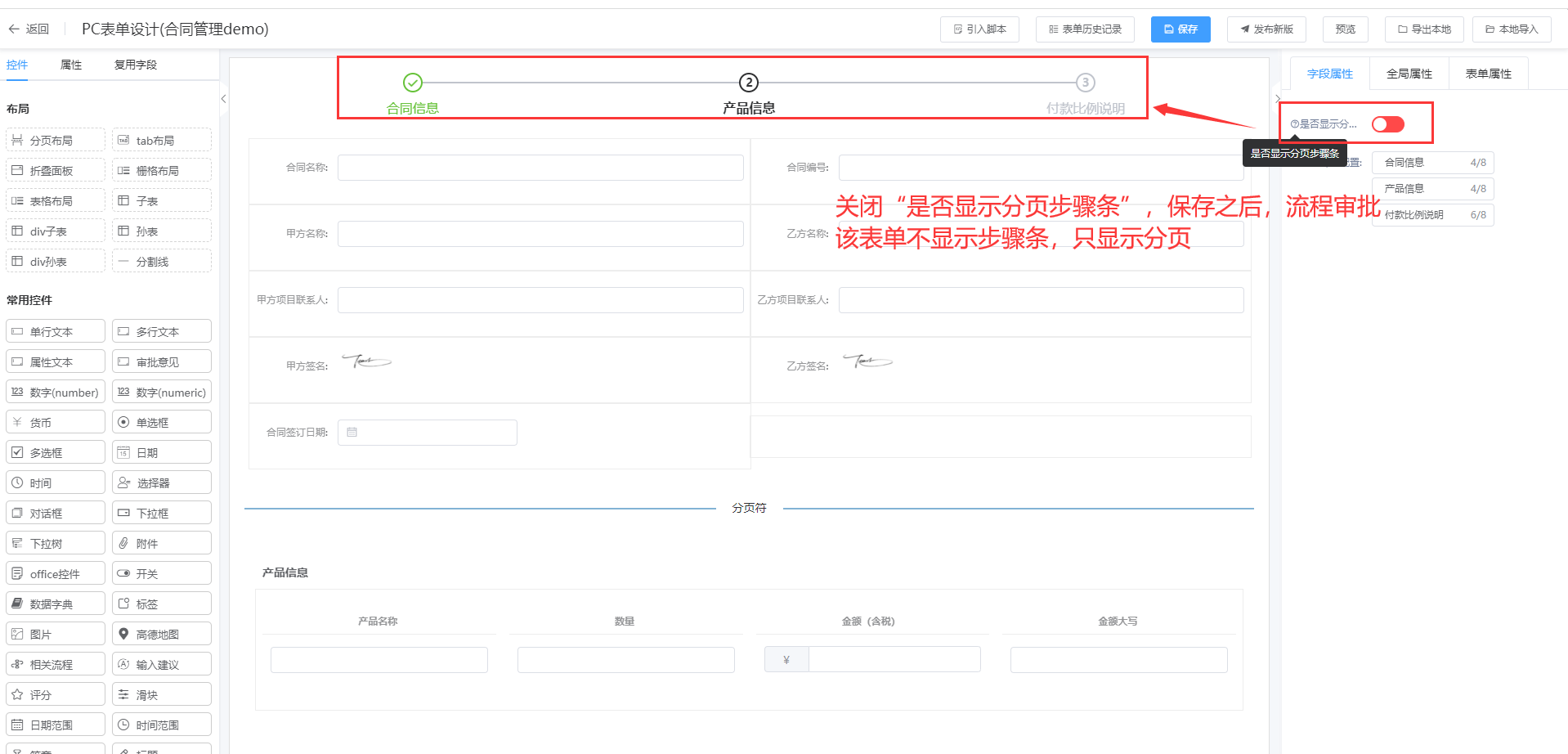Choose the 货币 currency control
Image resolution: width=1568 pixels, height=754 pixels.
tap(56, 423)
